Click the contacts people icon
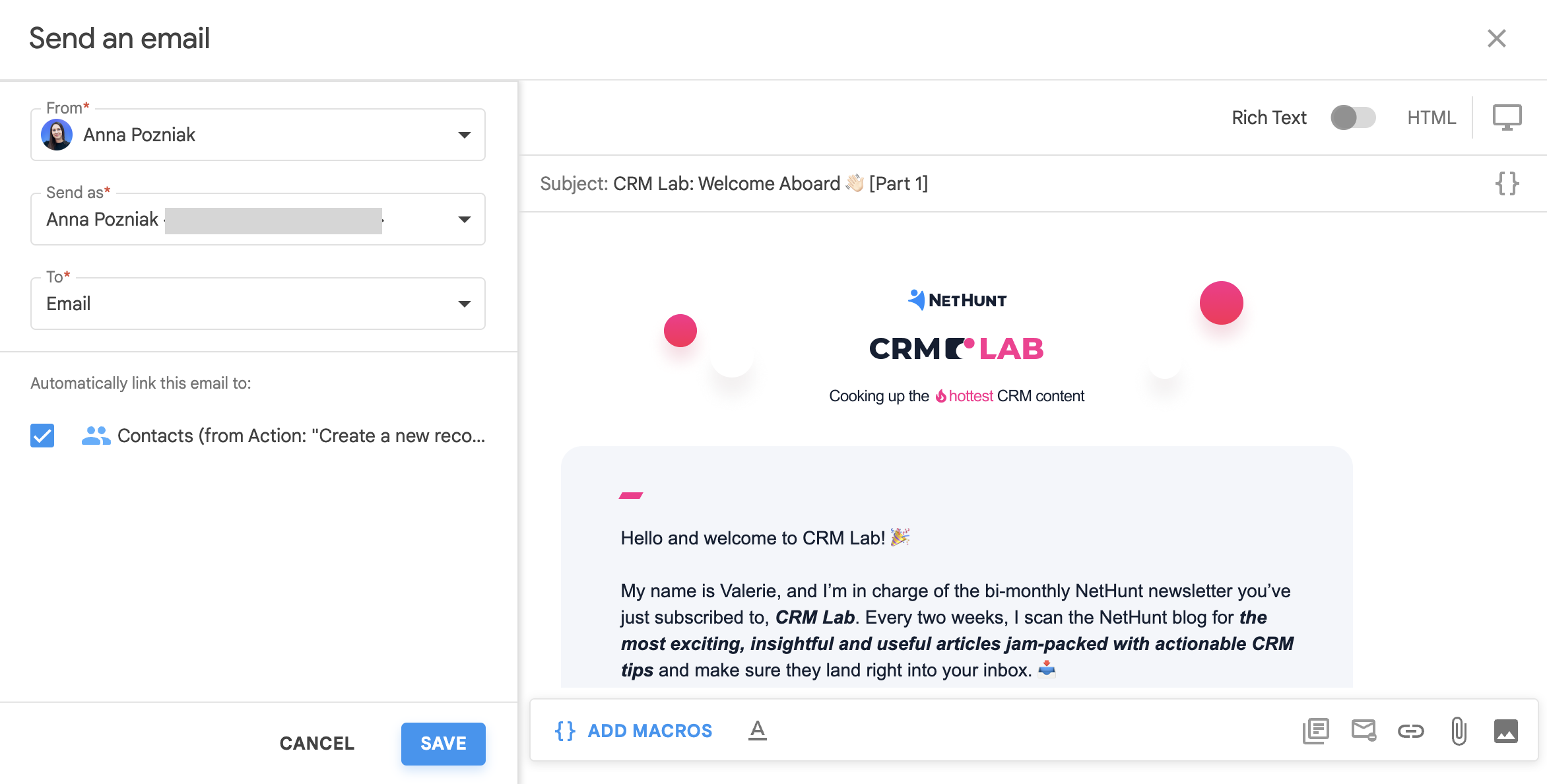The height and width of the screenshot is (784, 1547). [96, 436]
